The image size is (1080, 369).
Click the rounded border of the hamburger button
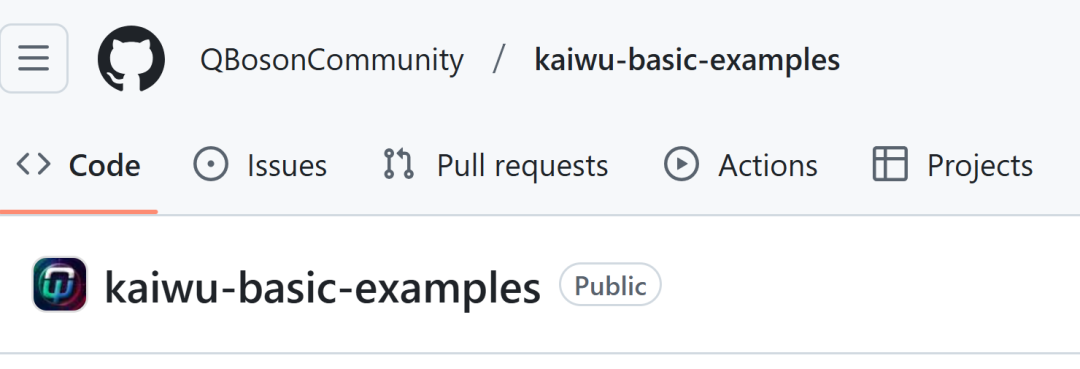click(x=33, y=25)
